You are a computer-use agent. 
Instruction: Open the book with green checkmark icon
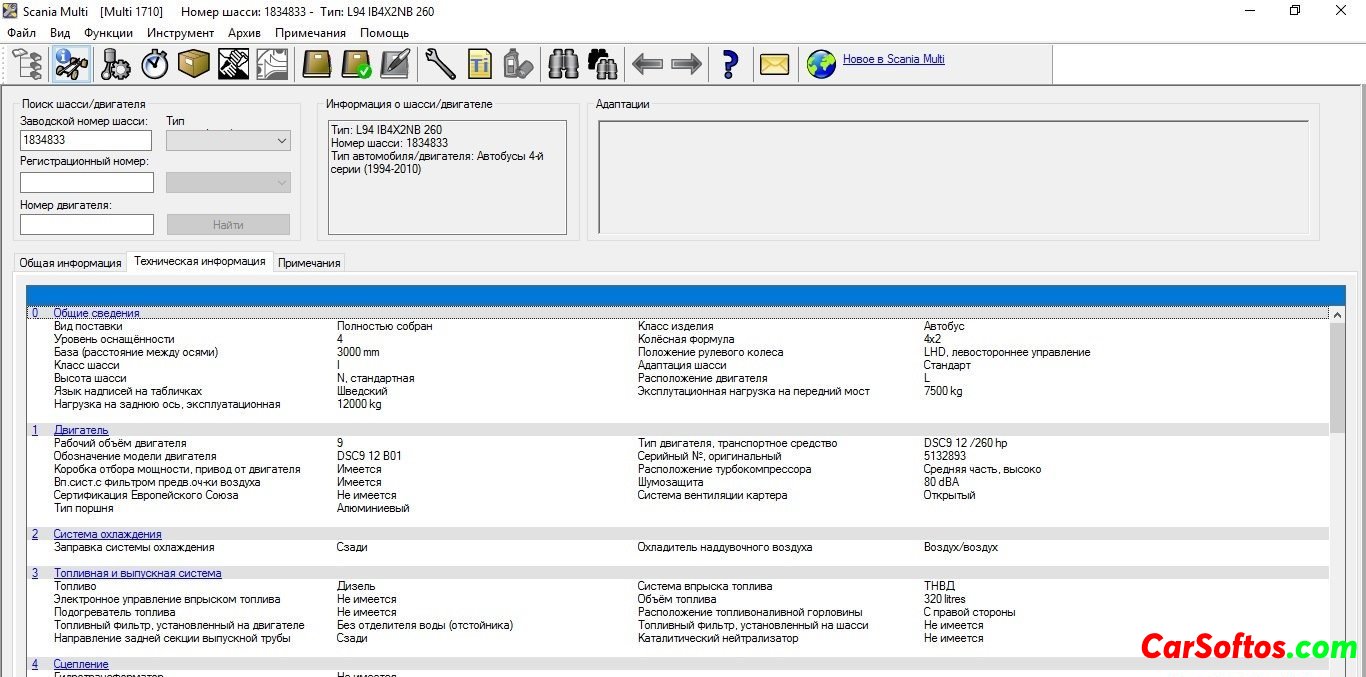[x=356, y=65]
